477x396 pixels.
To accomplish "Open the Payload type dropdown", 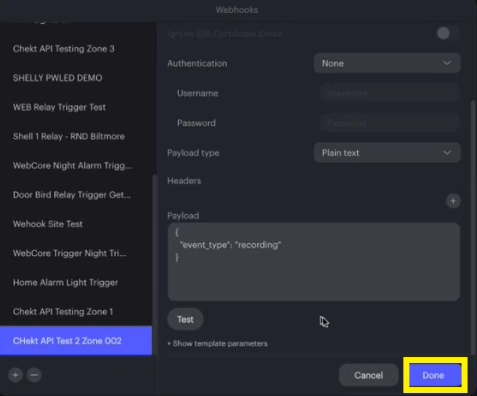I will [x=387, y=153].
